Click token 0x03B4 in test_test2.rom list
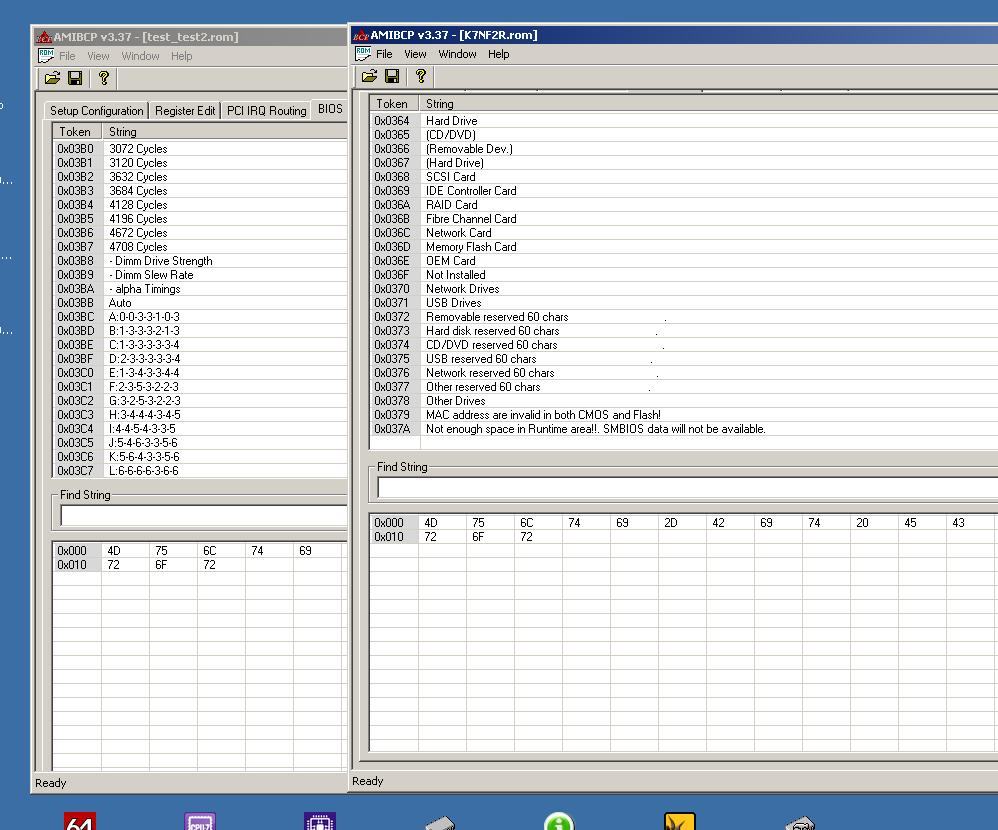 [x=76, y=205]
